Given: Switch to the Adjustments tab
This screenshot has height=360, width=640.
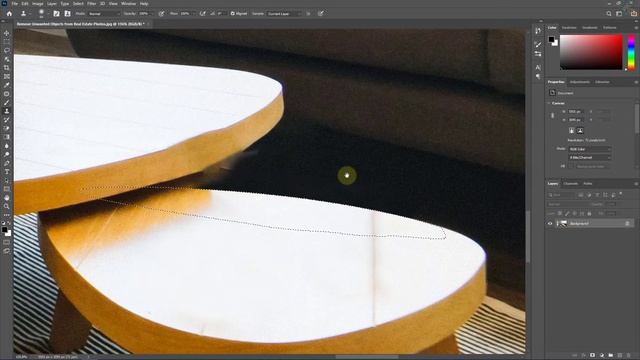Looking at the screenshot, I should (x=580, y=82).
